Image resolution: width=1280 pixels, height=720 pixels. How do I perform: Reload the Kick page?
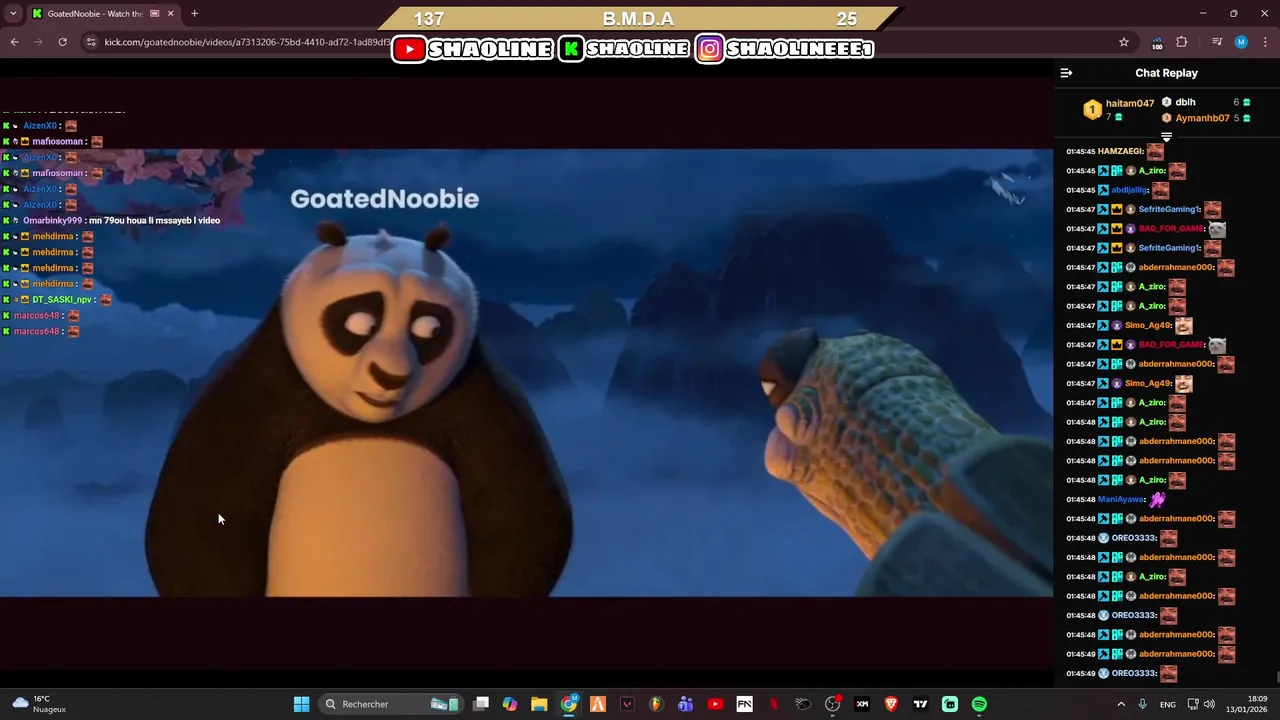(62, 42)
